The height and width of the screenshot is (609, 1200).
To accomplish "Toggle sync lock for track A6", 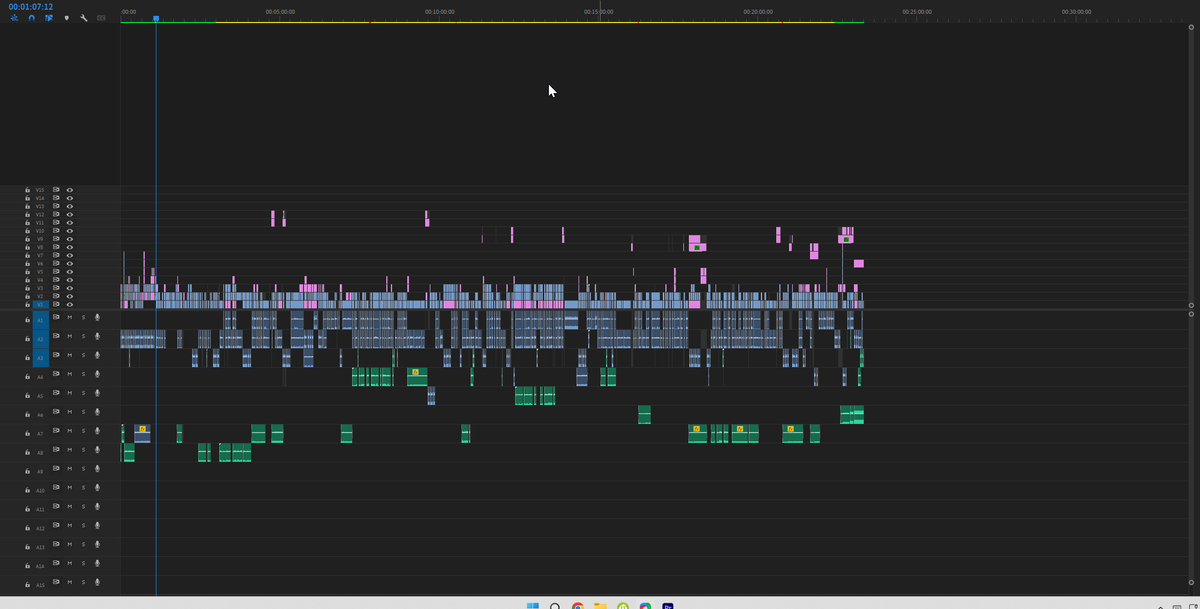I will point(56,411).
